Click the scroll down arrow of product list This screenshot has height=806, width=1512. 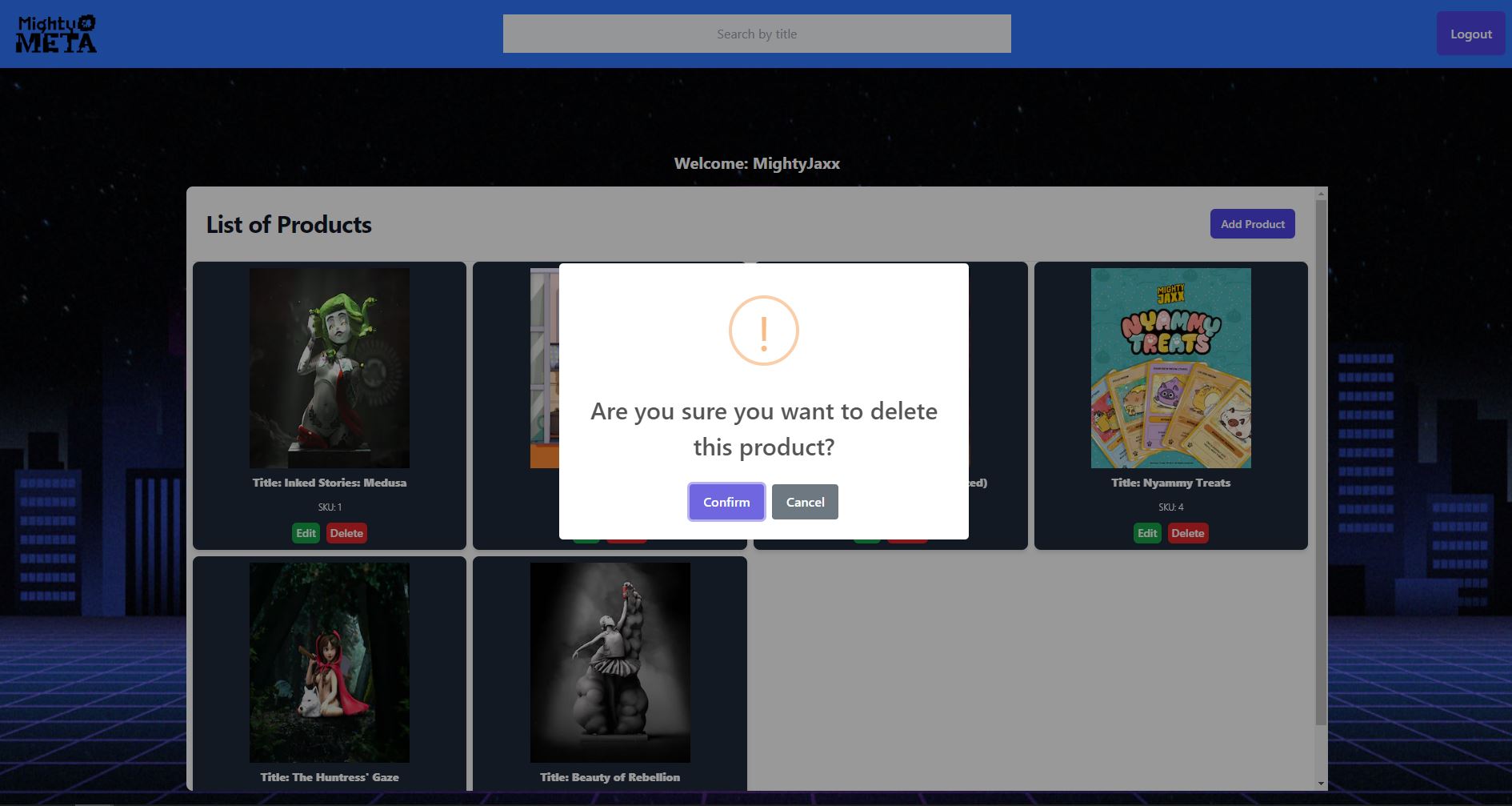pos(1321,784)
